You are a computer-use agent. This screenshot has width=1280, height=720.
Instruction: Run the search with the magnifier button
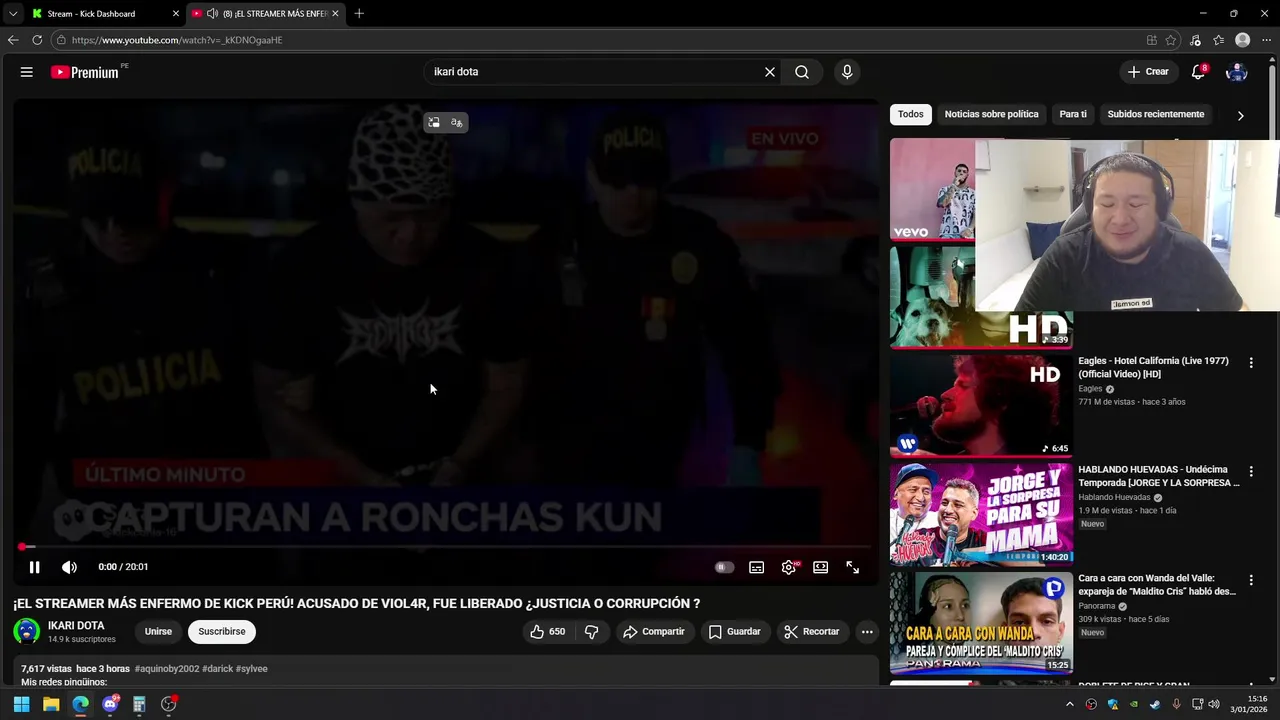pyautogui.click(x=802, y=72)
